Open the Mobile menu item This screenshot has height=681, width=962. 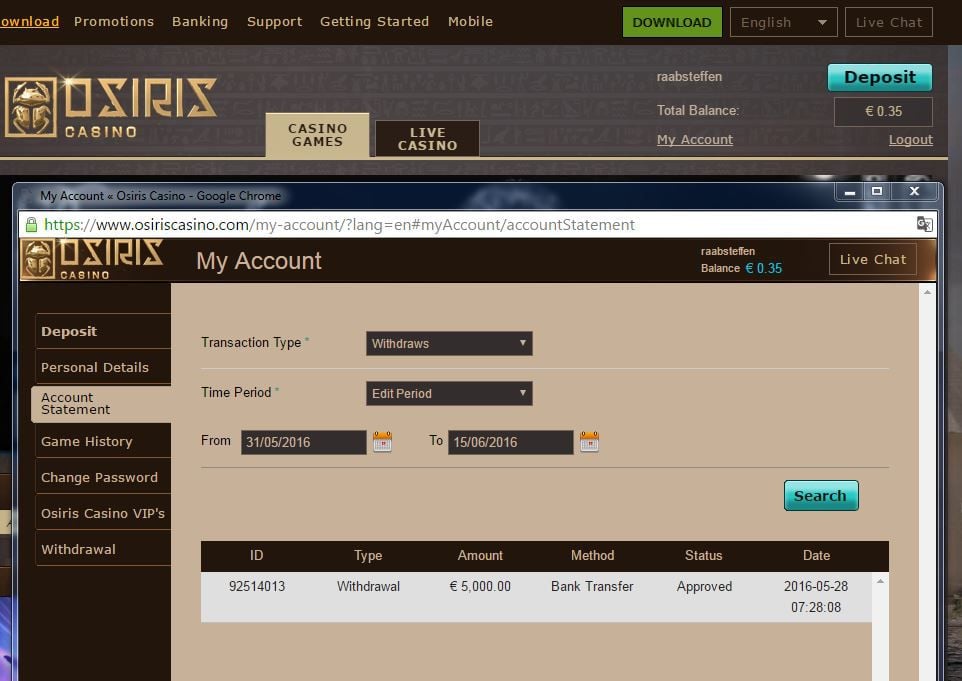[471, 21]
